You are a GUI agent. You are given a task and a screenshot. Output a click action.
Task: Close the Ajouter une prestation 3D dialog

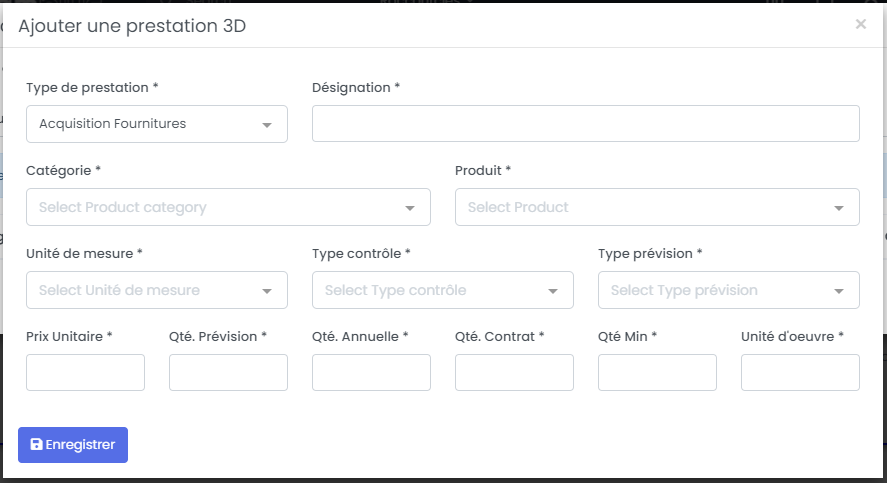tap(860, 25)
